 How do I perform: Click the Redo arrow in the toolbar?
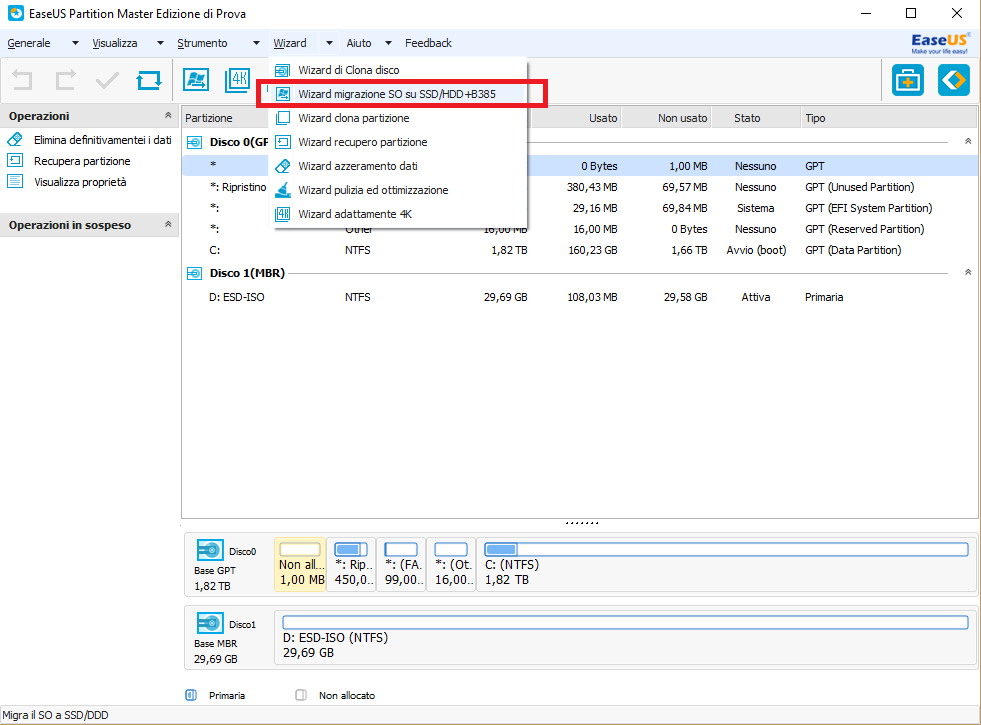pos(65,80)
